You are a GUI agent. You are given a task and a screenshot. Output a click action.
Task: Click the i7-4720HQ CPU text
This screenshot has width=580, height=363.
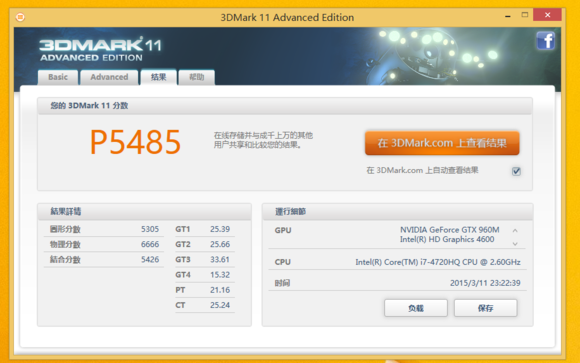pos(438,262)
